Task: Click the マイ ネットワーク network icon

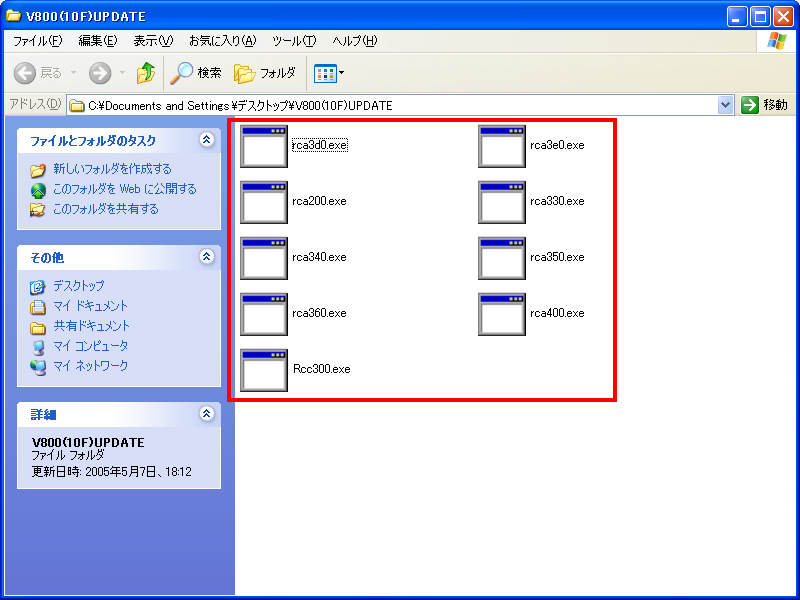Action: coord(38,367)
